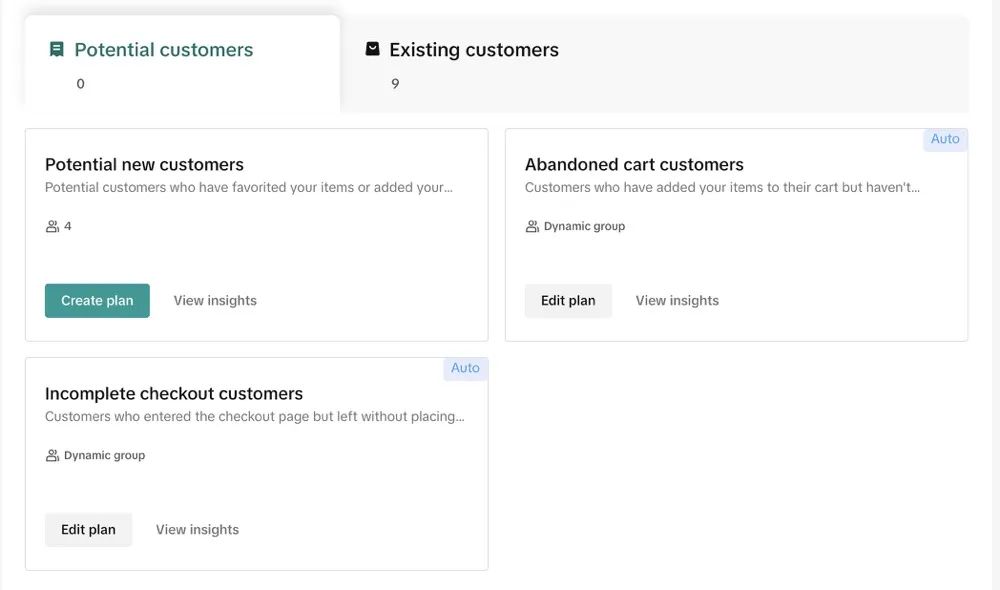Click people icon in Abandoned cart customers card
Viewport: 1000px width, 590px height.
pyautogui.click(x=532, y=226)
